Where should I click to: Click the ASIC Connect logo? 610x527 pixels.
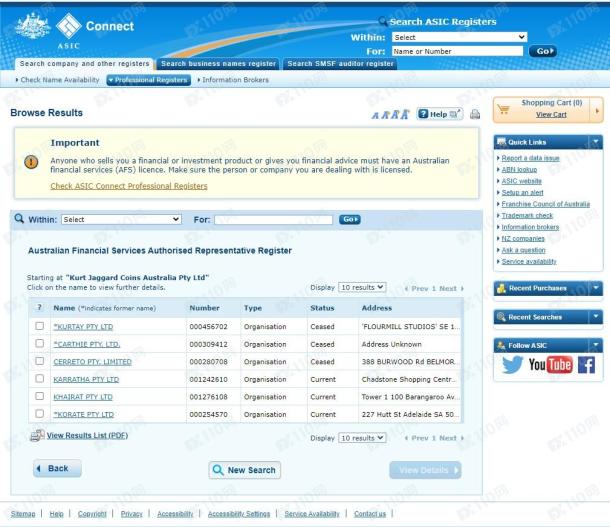pyautogui.click(x=74, y=30)
